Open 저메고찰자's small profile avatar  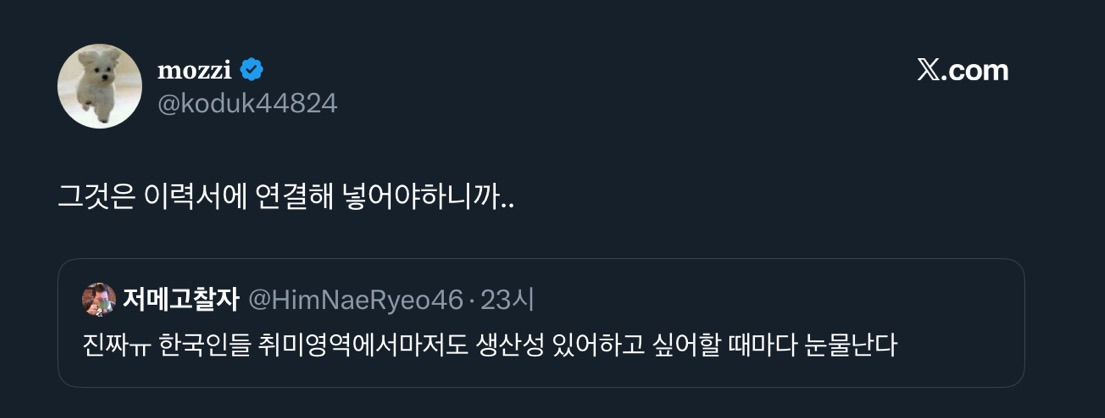[99, 299]
